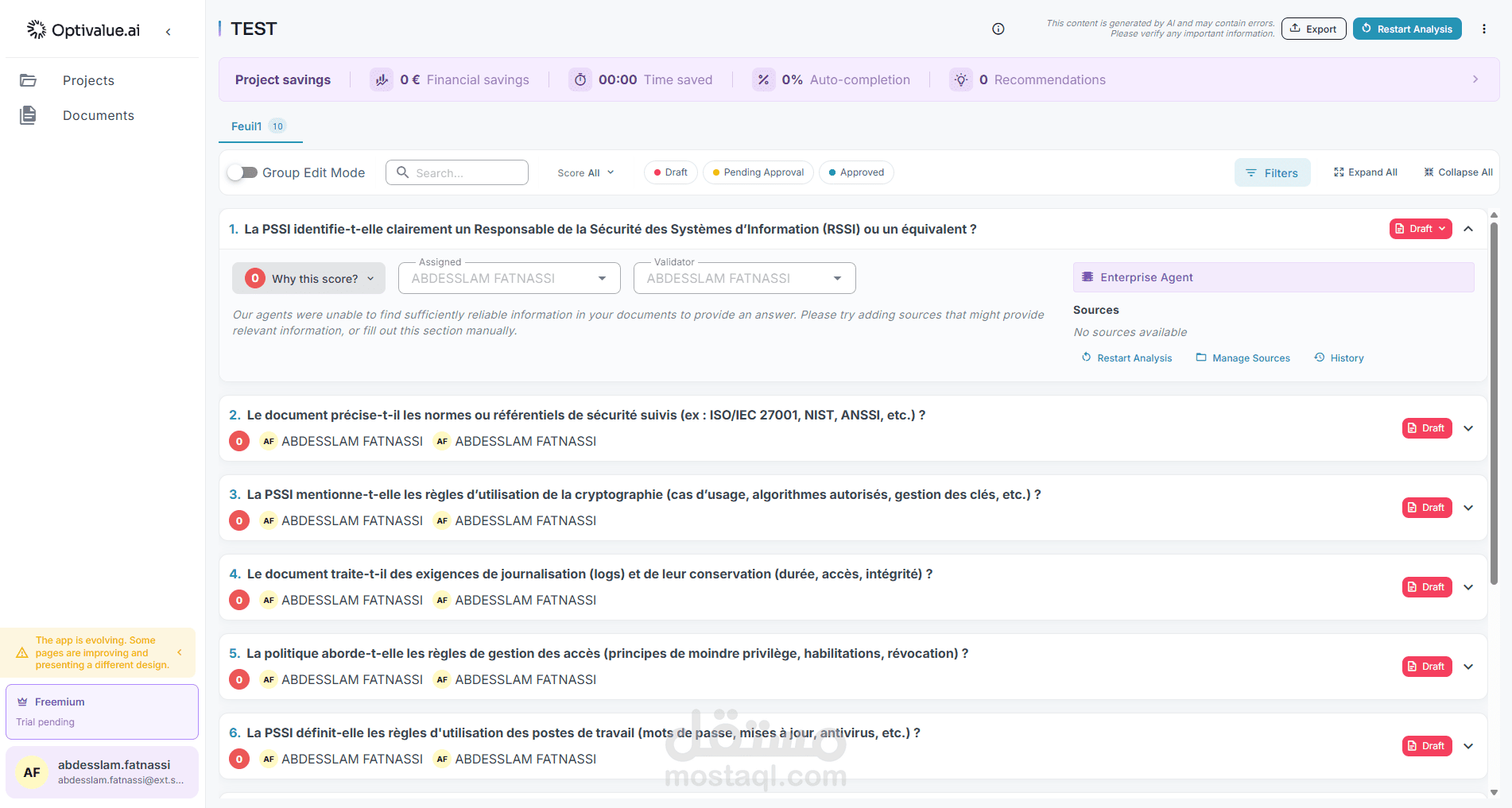This screenshot has width=1512, height=808.
Task: Click the Financial savings chart icon
Action: [382, 79]
